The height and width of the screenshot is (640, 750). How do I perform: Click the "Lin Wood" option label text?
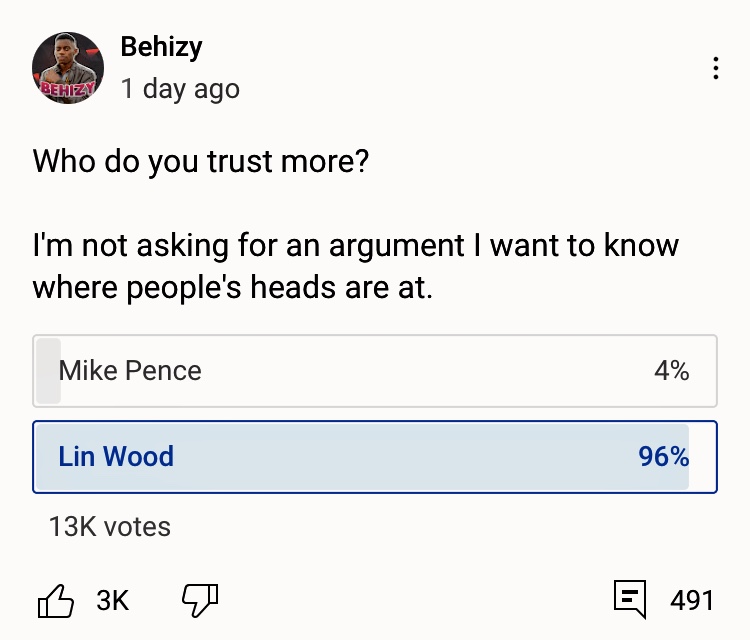point(116,457)
